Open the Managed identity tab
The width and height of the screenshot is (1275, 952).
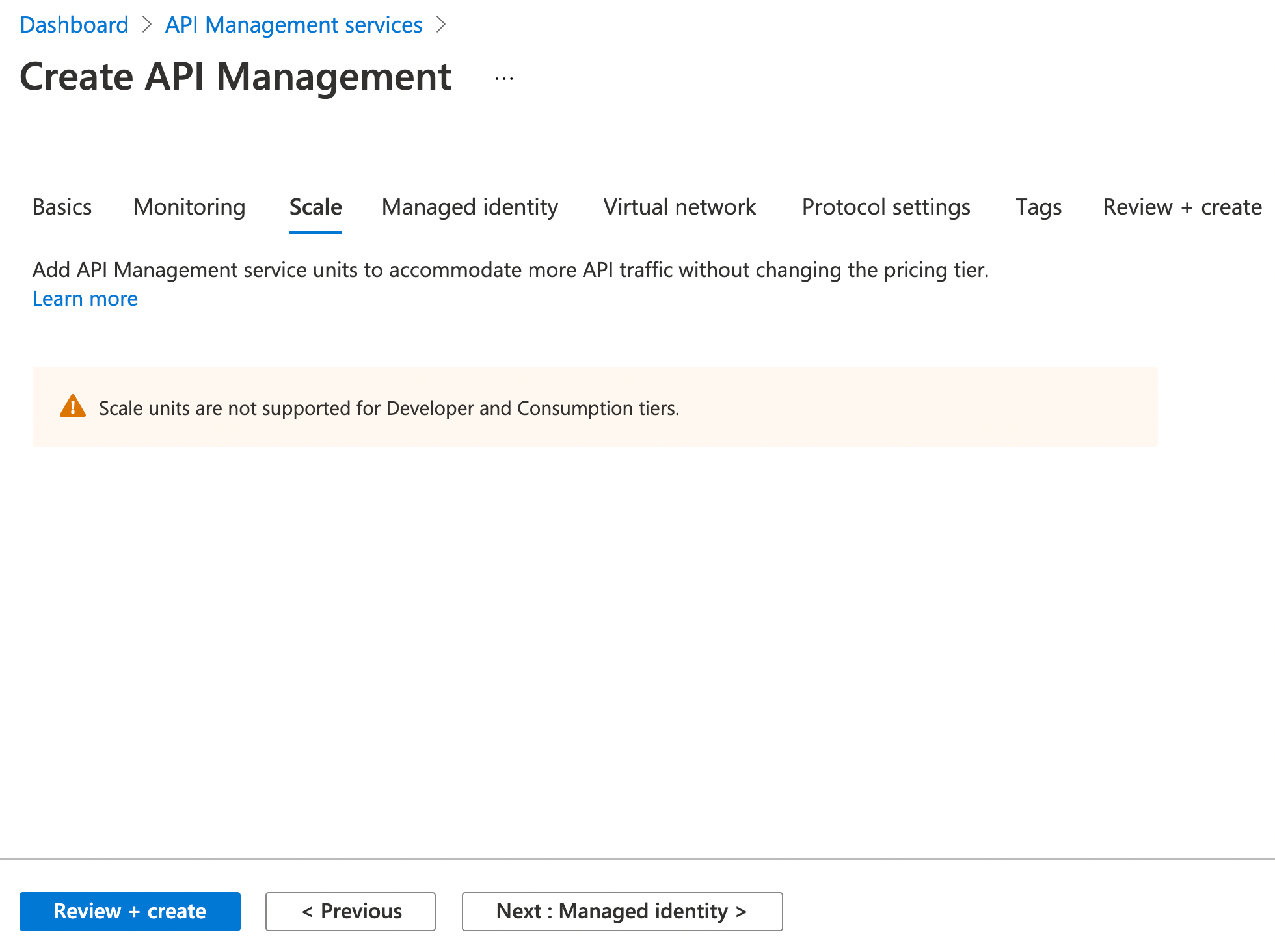pyautogui.click(x=470, y=207)
